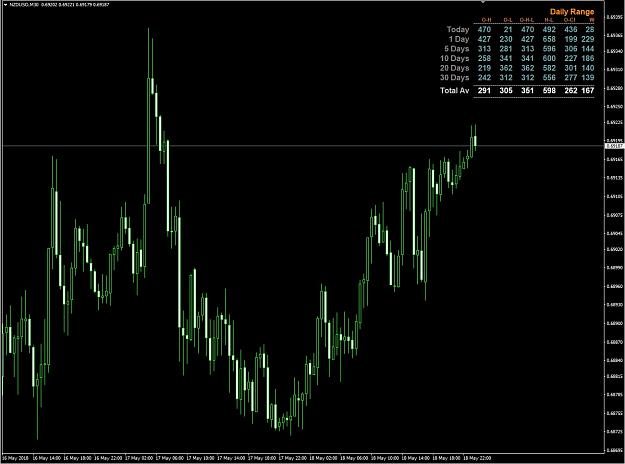The width and height of the screenshot is (625, 464).
Task: Expand the arrow beside the NZDUSD,M30 title
Action: pos(5,5)
